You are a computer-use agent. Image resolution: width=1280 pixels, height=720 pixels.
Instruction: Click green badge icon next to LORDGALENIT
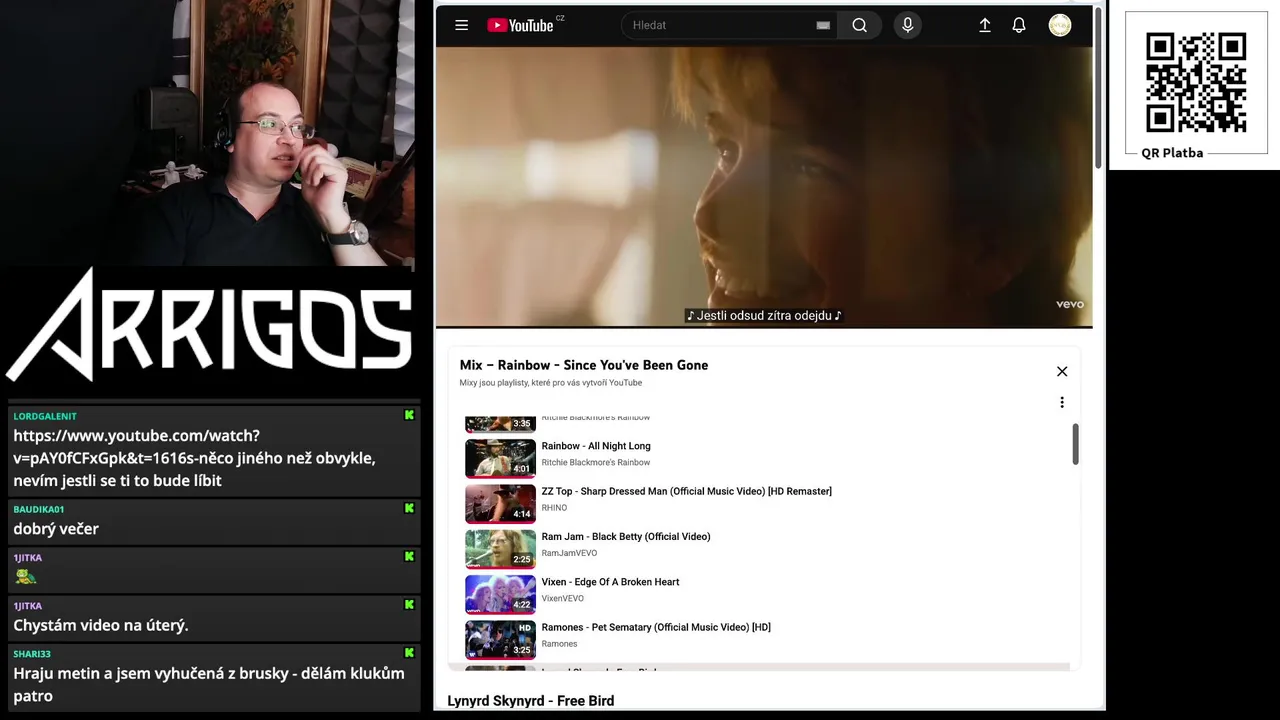[x=409, y=415]
